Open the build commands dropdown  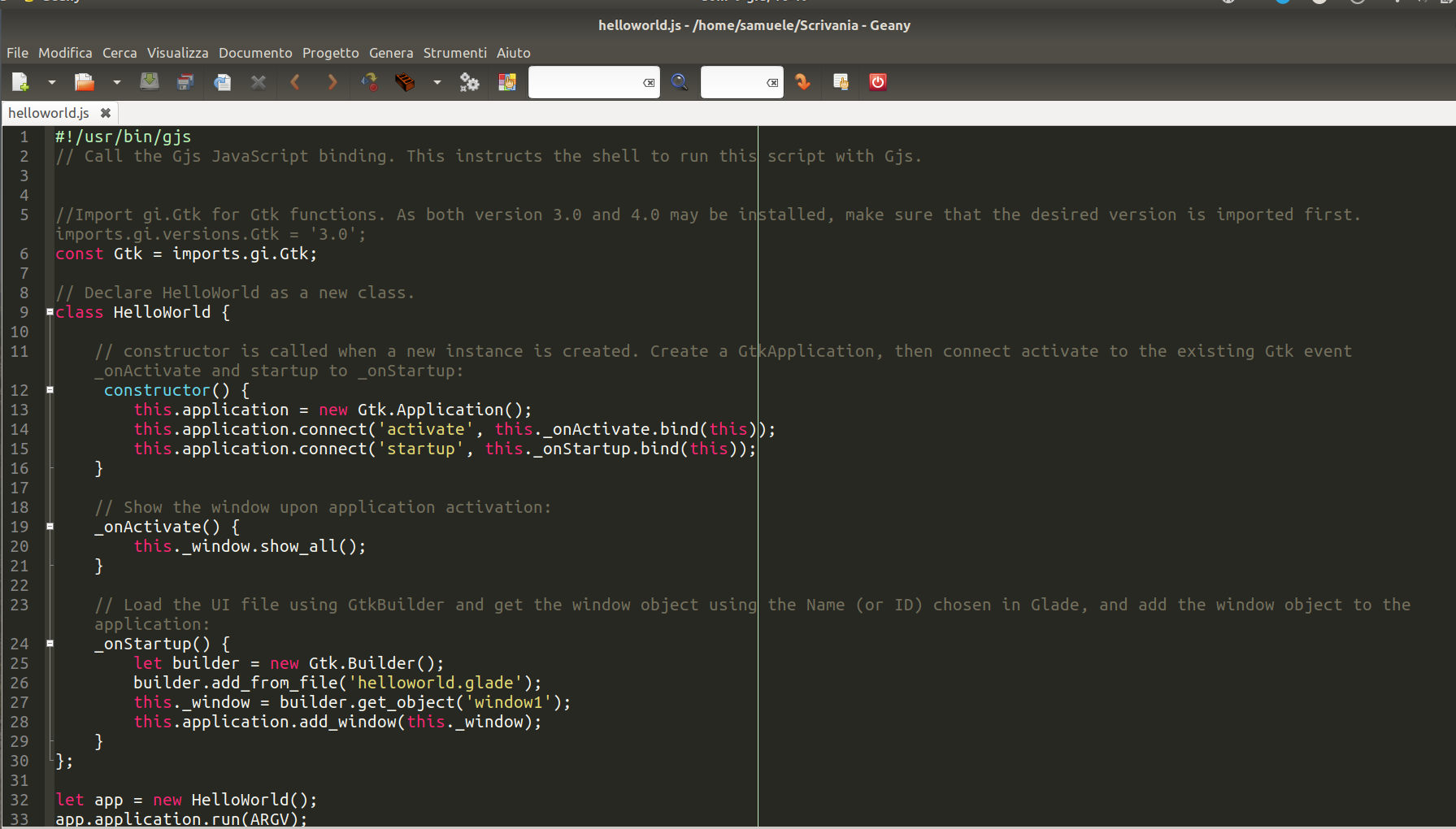coord(437,82)
